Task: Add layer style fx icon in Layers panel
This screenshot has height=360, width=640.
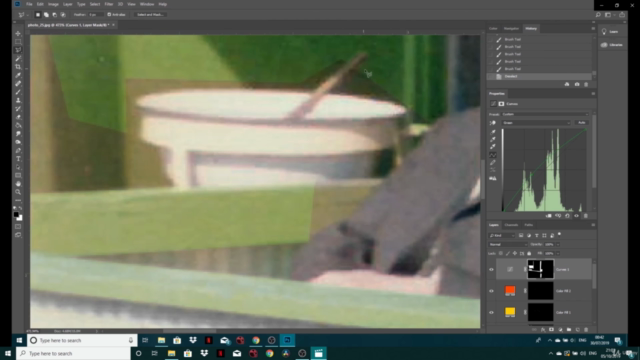Action: (x=543, y=329)
